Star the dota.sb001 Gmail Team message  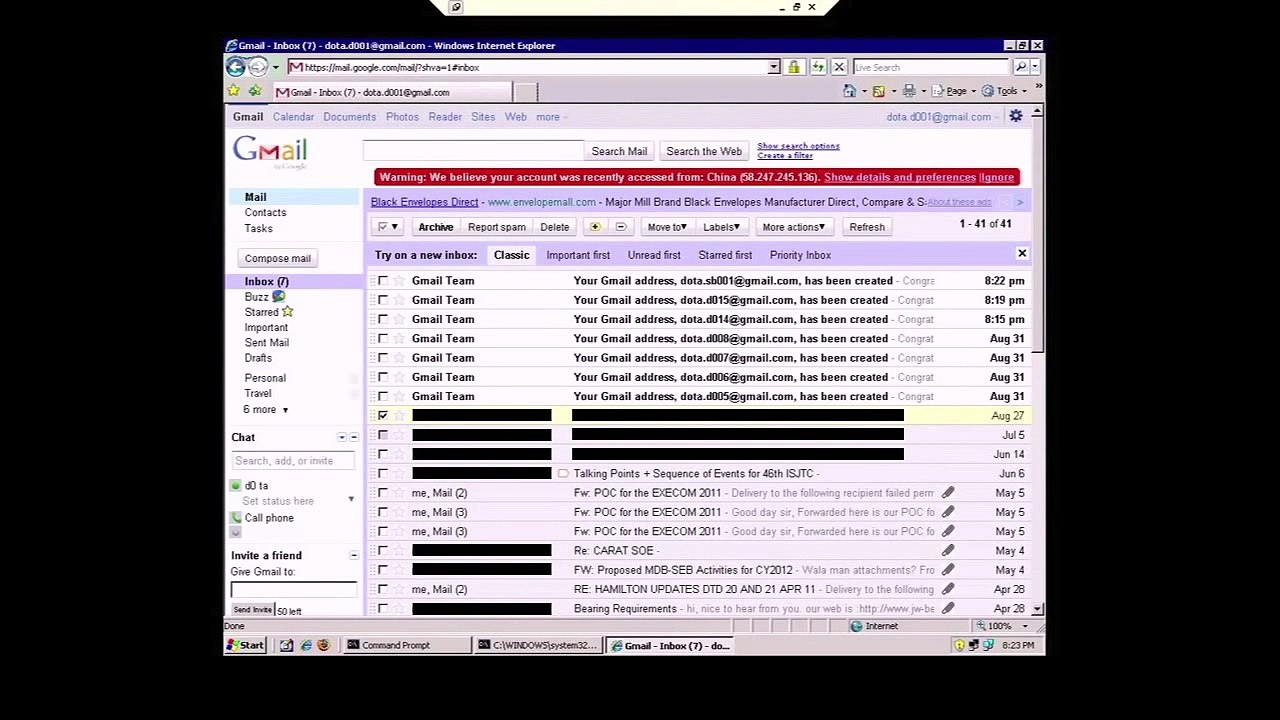tap(399, 281)
